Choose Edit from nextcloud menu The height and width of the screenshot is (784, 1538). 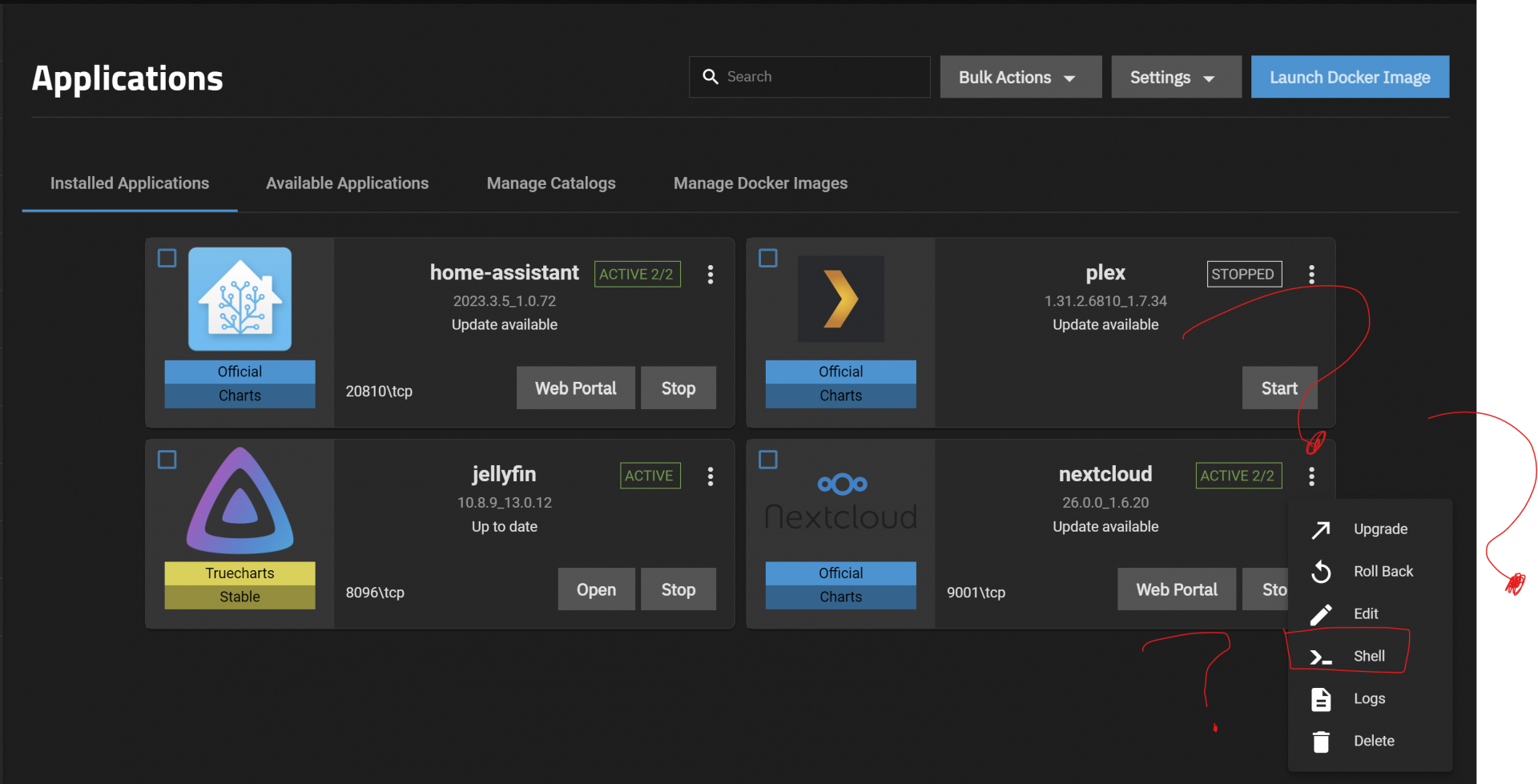pyautogui.click(x=1371, y=614)
